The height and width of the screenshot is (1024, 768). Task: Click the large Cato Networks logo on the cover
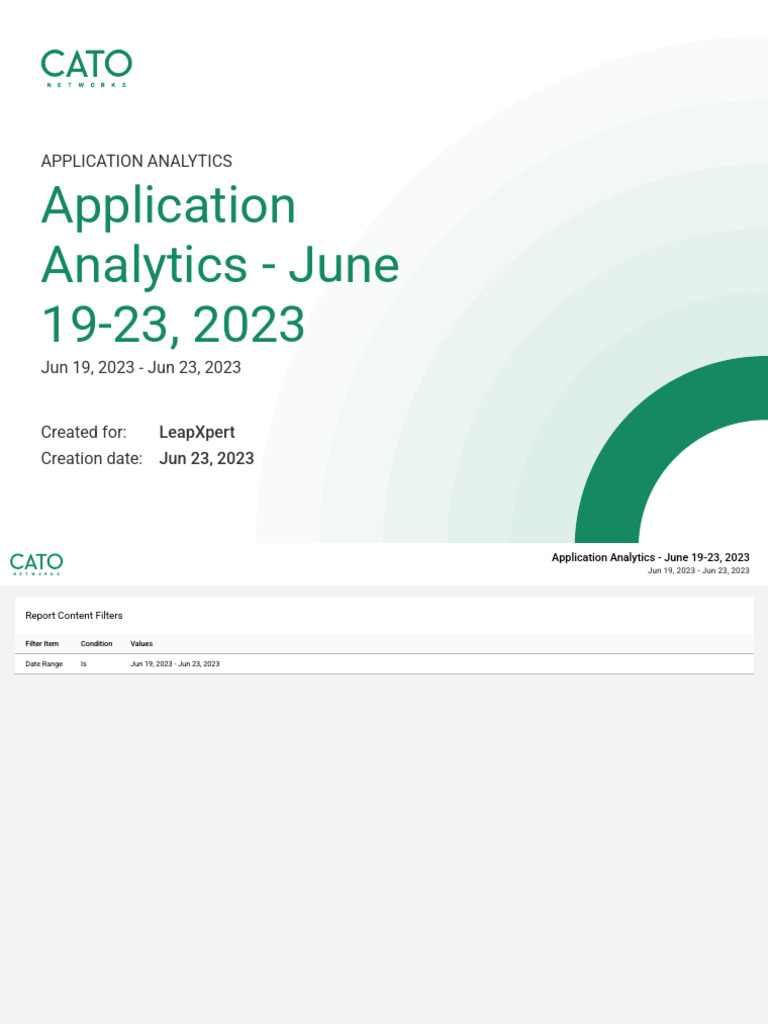[86, 68]
